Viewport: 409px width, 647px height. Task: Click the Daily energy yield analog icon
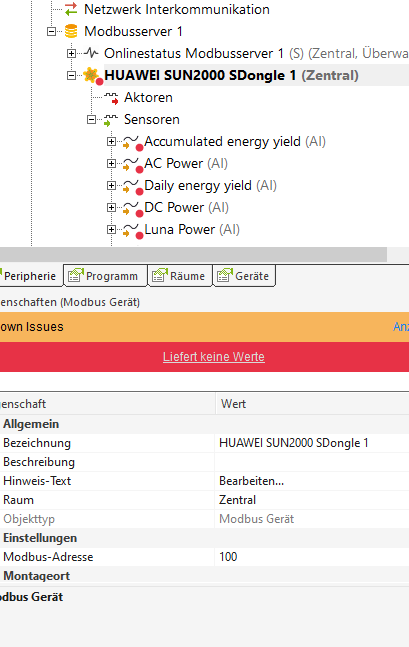coord(133,186)
